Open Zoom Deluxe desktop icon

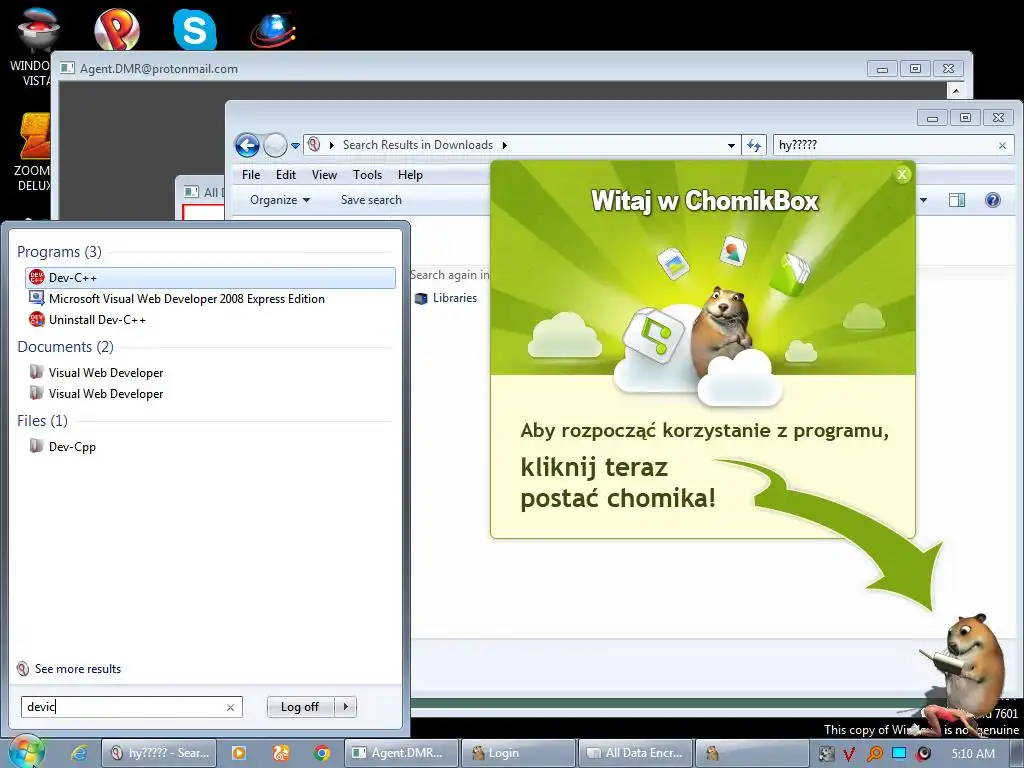tap(34, 152)
